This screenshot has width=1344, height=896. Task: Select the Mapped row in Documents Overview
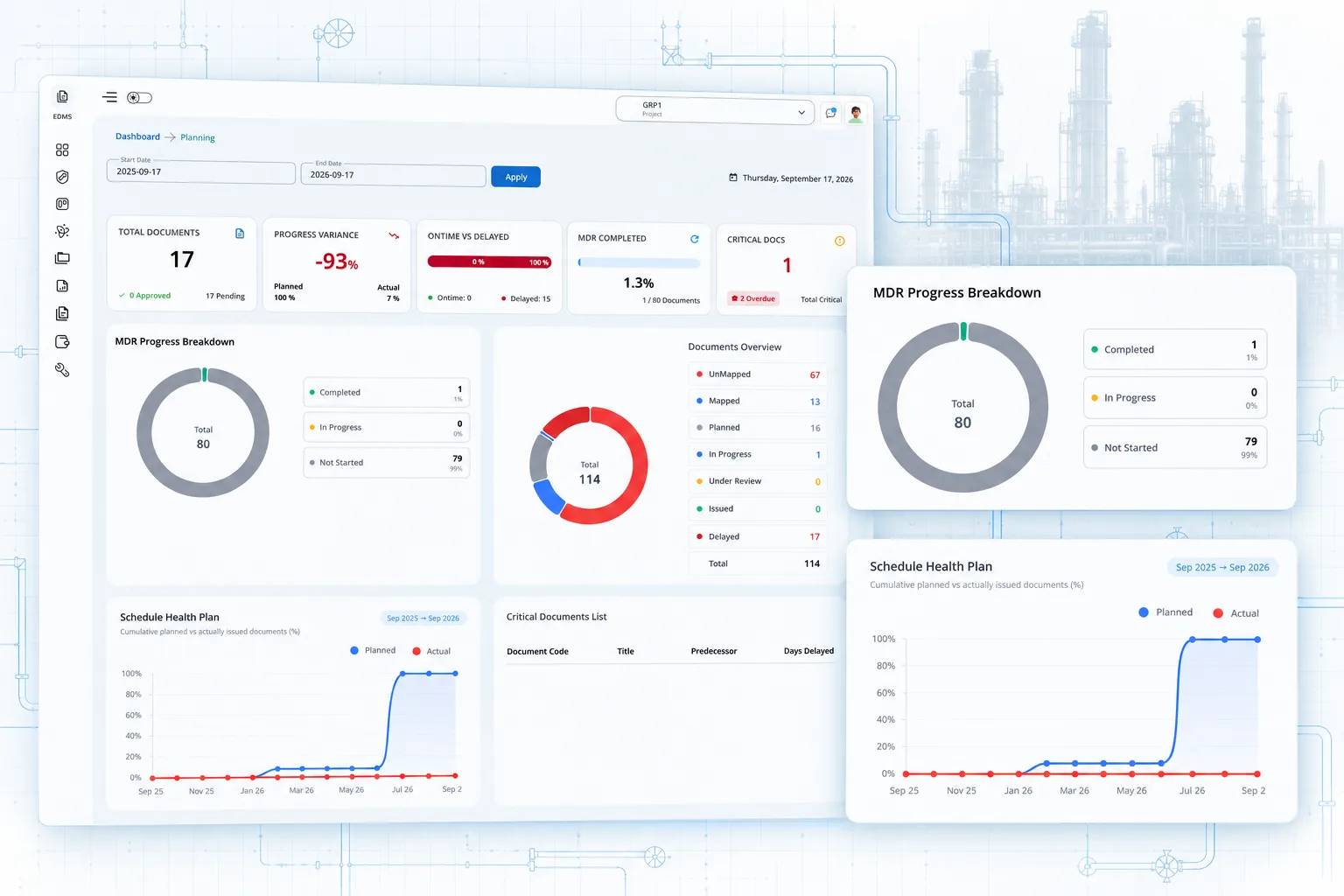click(758, 401)
